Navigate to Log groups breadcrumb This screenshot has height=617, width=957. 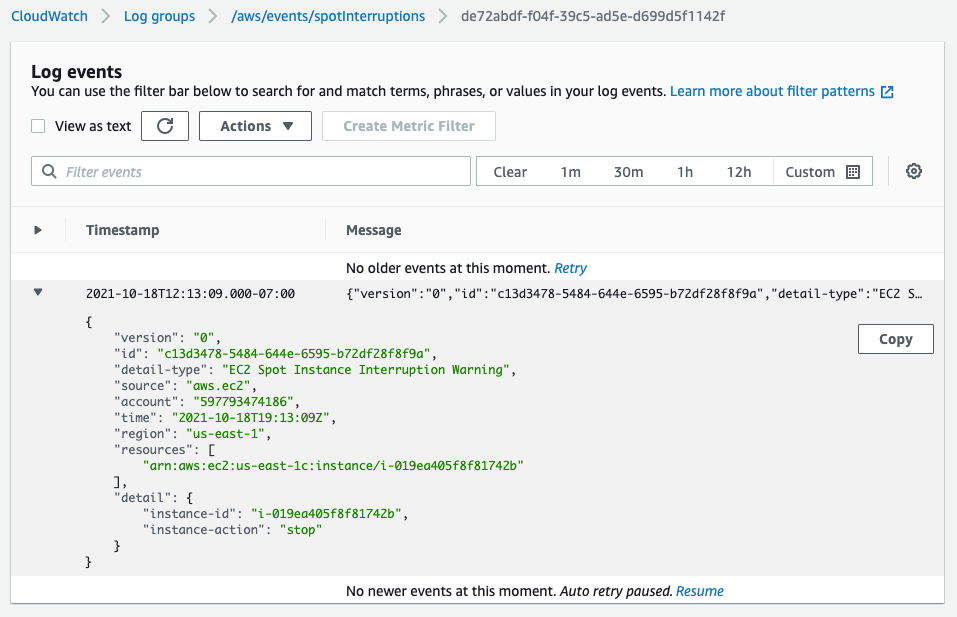point(159,16)
